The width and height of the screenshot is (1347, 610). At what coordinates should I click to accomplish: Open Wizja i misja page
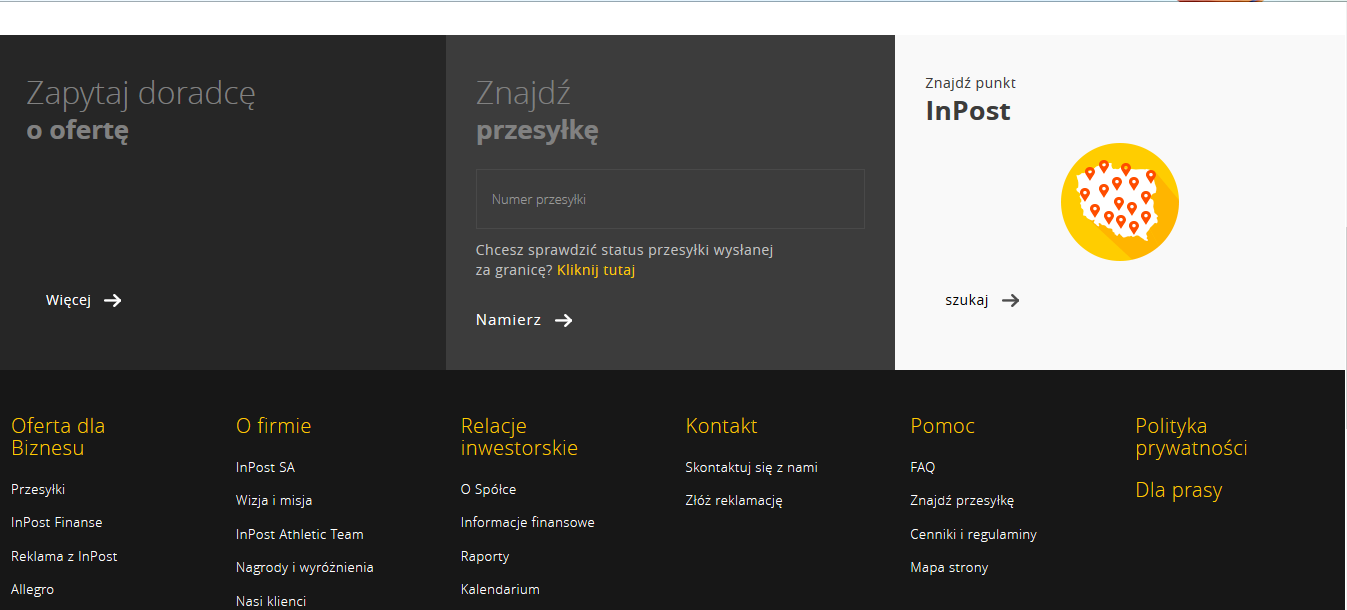[x=274, y=500]
